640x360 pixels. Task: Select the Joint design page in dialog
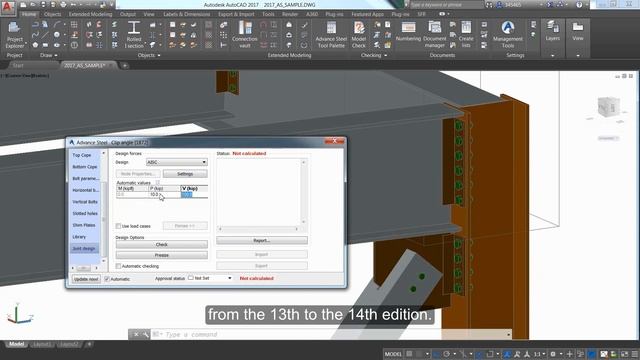pyautogui.click(x=84, y=249)
